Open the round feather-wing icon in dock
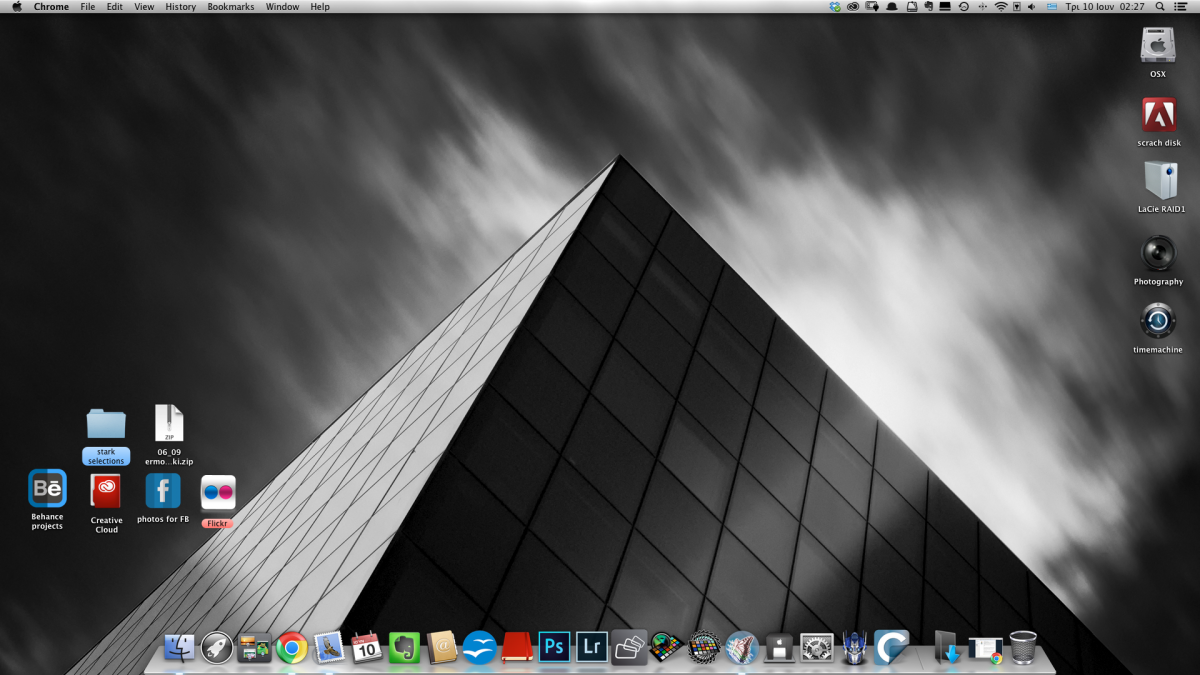Image resolution: width=1200 pixels, height=675 pixels. click(742, 648)
